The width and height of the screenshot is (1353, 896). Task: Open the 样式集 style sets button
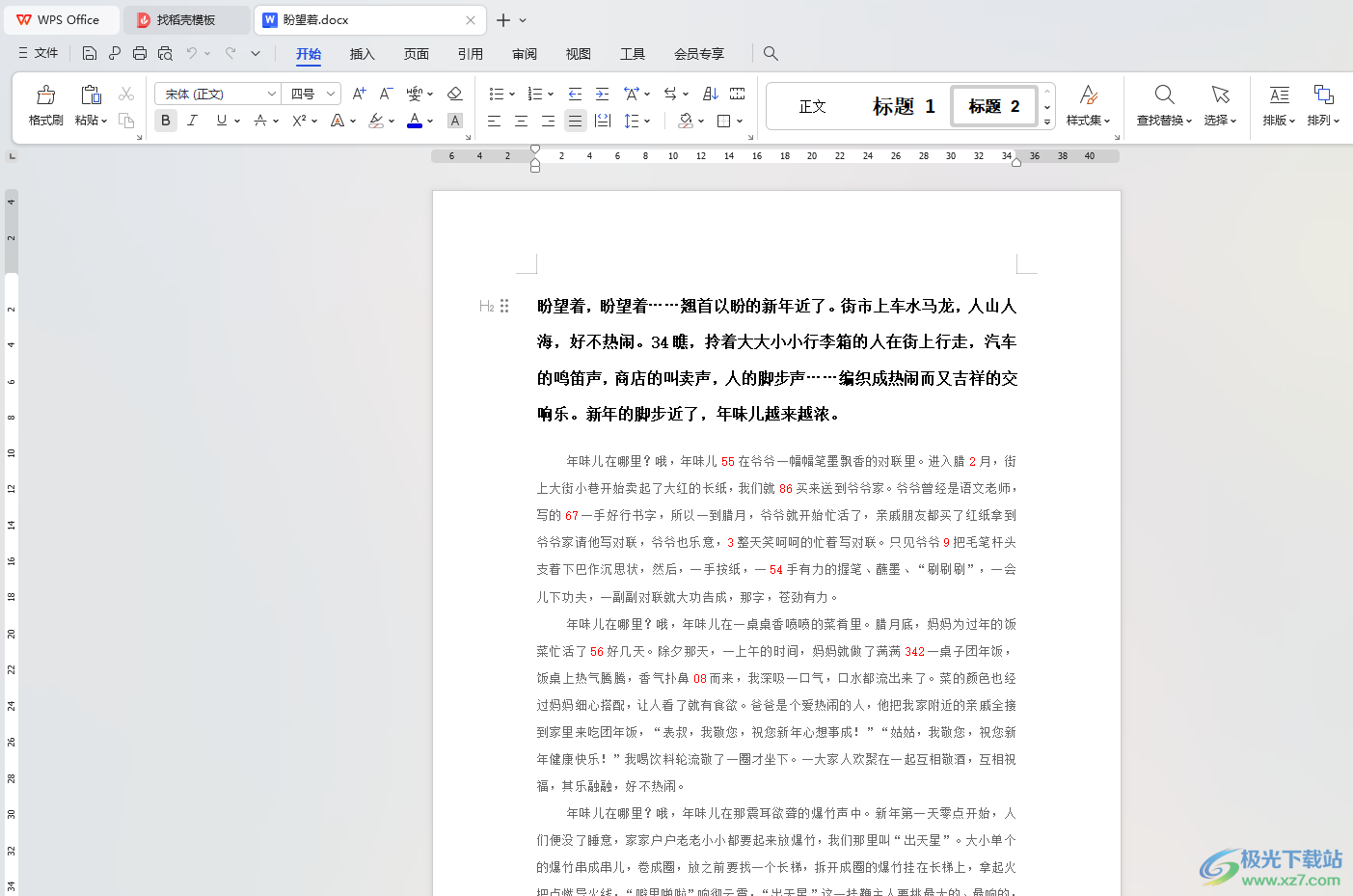(x=1089, y=106)
